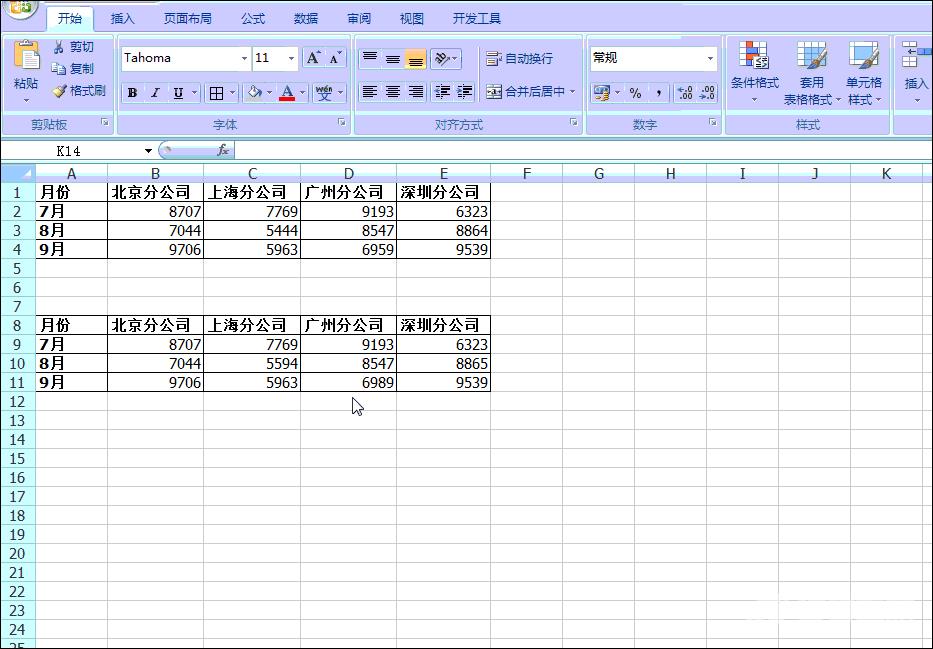
Task: Select cell B2 containing 8707
Action: (x=155, y=211)
